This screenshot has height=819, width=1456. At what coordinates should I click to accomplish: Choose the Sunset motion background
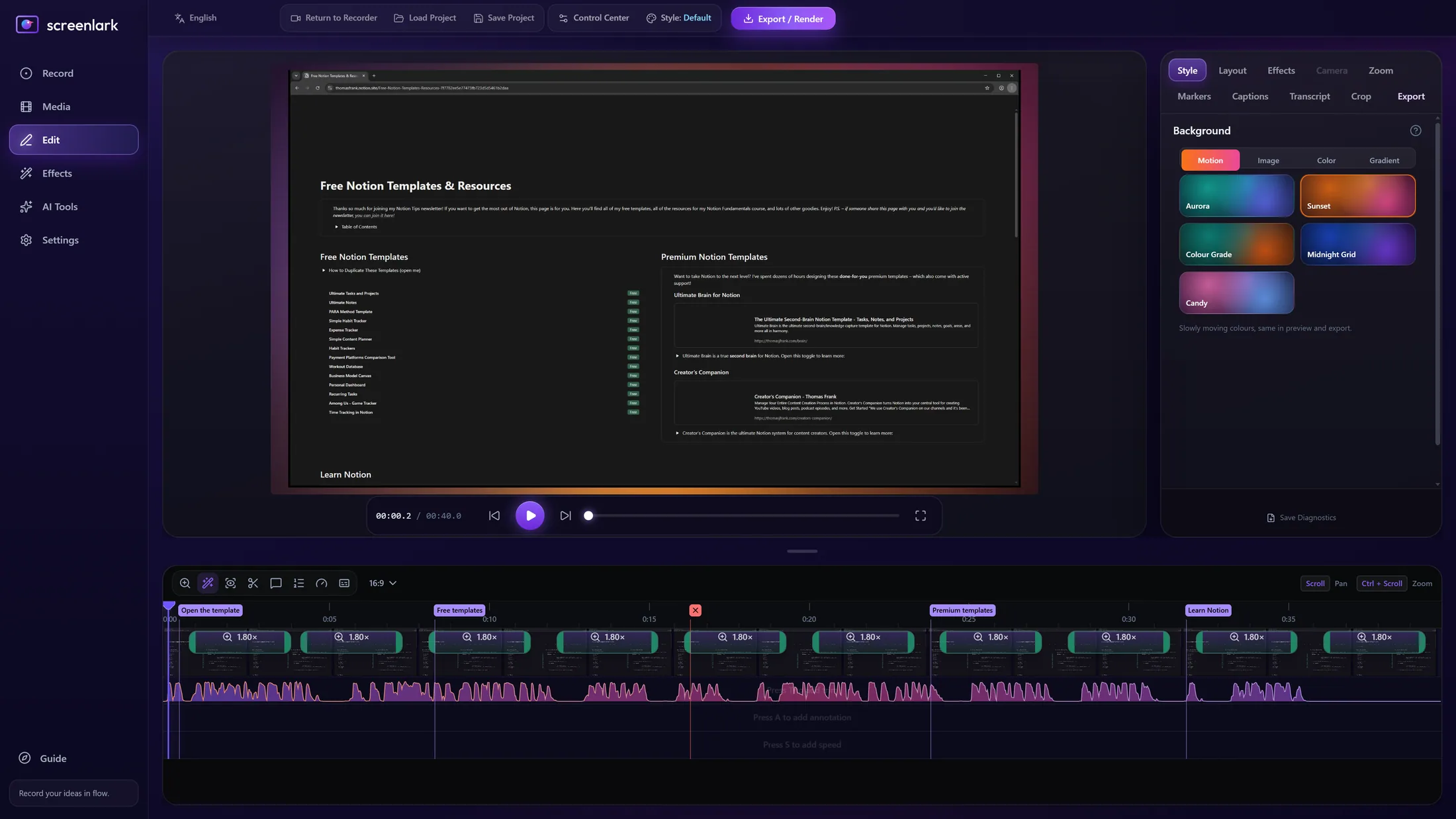point(1357,196)
